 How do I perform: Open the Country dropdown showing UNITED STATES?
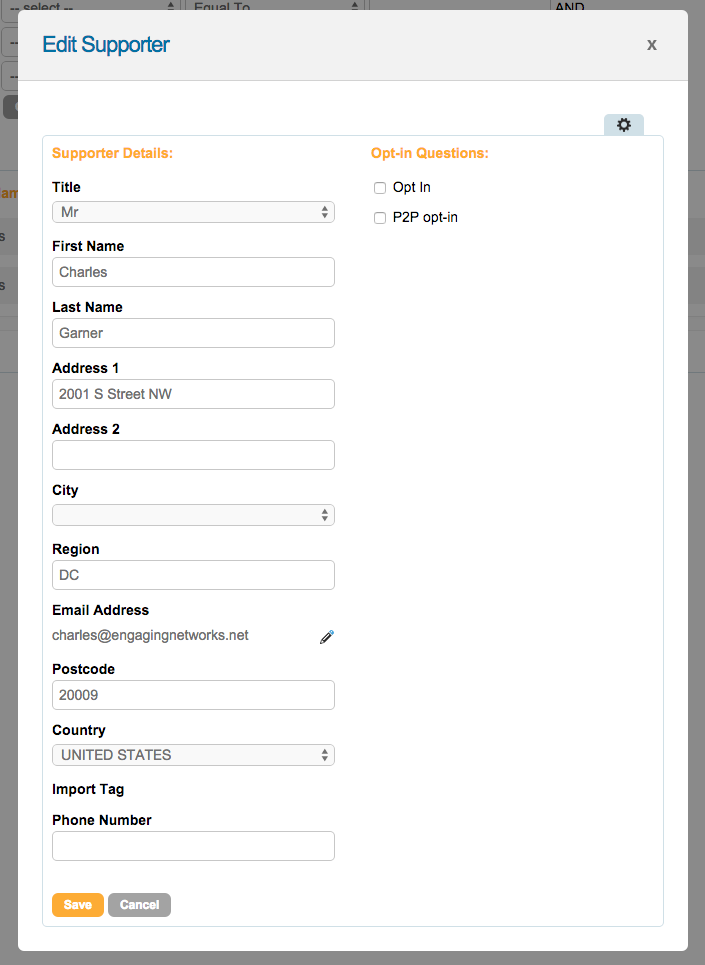coord(193,755)
